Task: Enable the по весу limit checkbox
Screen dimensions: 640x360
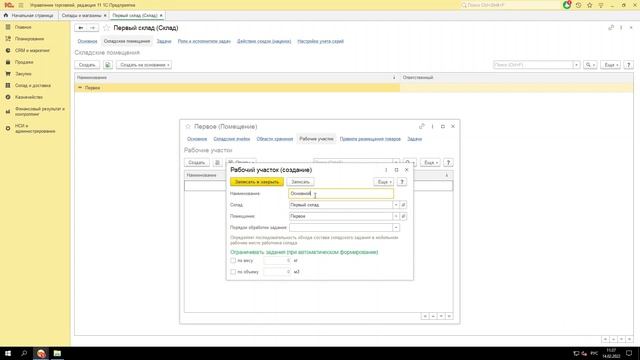Action: coord(233,260)
